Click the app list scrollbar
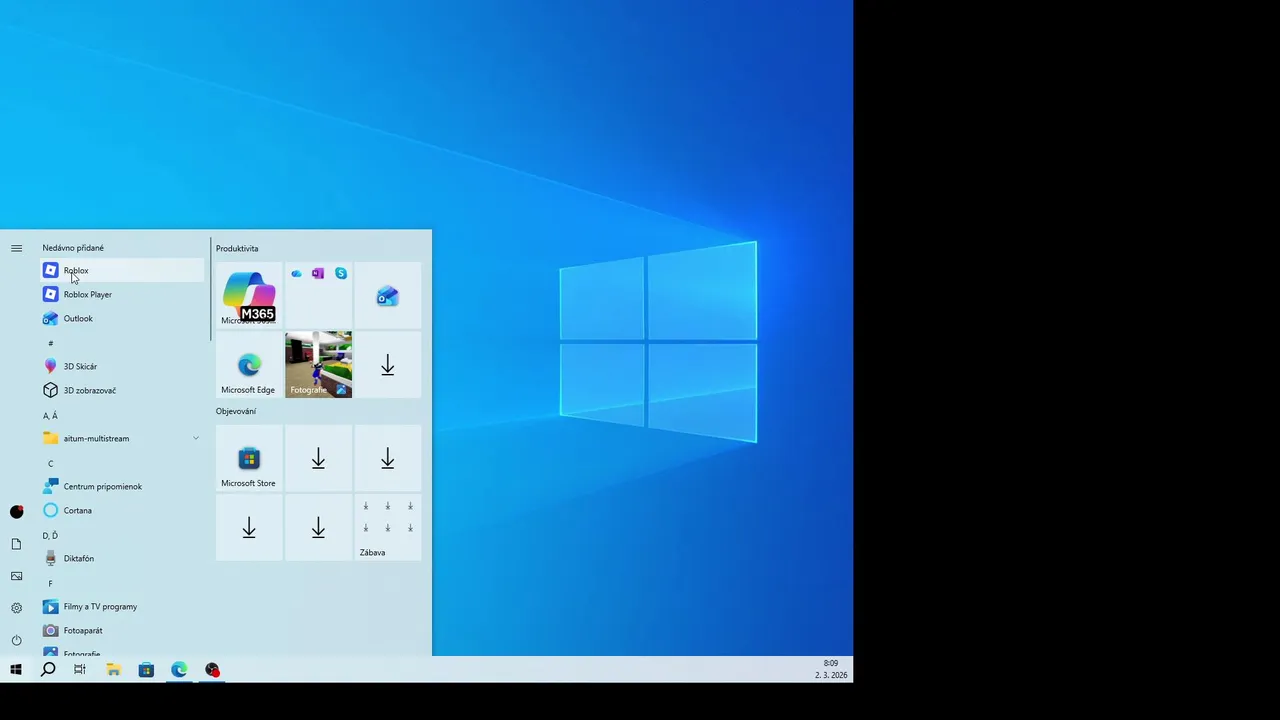The image size is (1280, 720). (x=211, y=290)
